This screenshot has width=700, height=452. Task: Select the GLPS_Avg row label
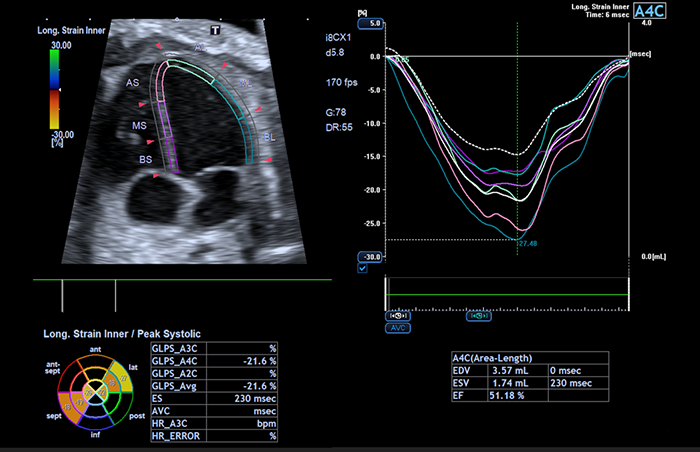(174, 386)
